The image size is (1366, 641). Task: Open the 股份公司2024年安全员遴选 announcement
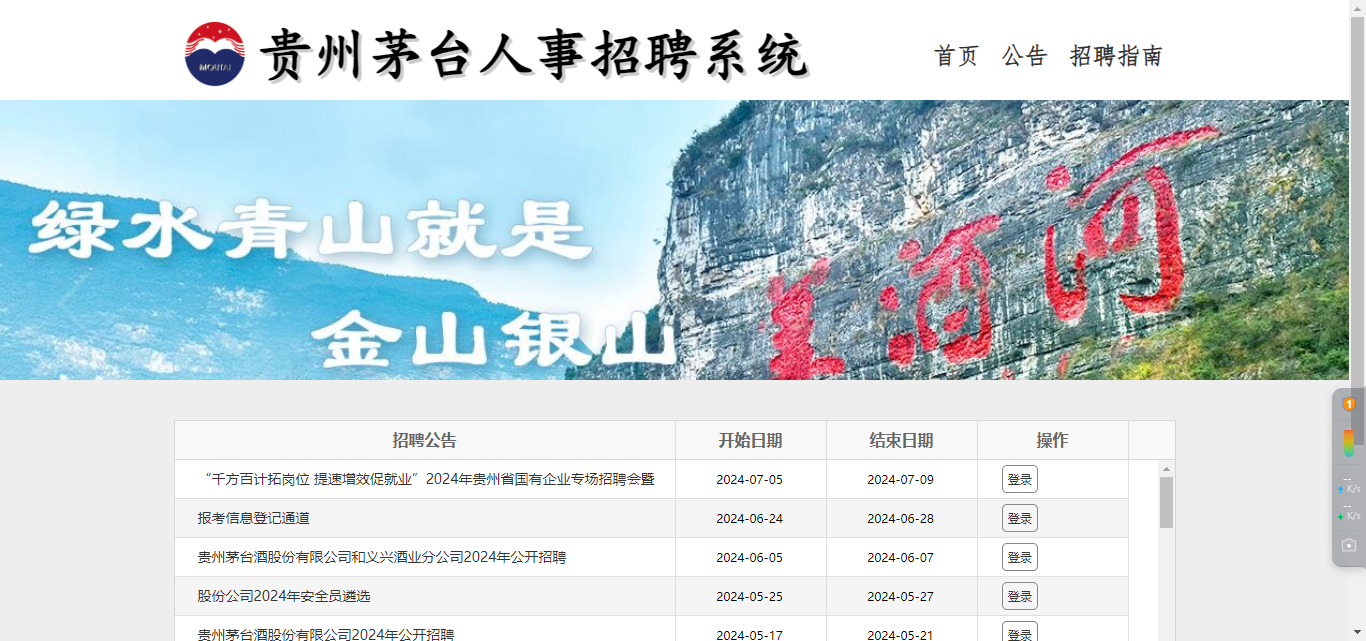coord(284,596)
